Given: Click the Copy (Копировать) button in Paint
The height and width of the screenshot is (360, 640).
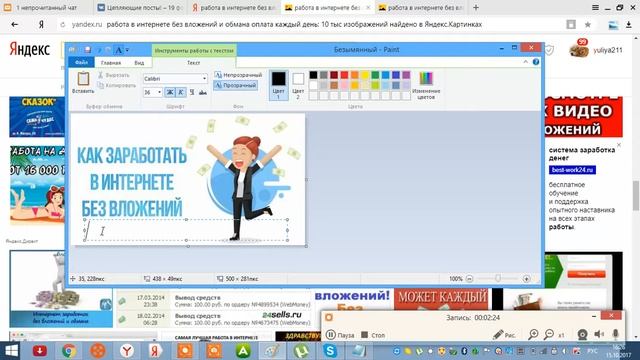Looking at the screenshot, I should click(x=117, y=85).
